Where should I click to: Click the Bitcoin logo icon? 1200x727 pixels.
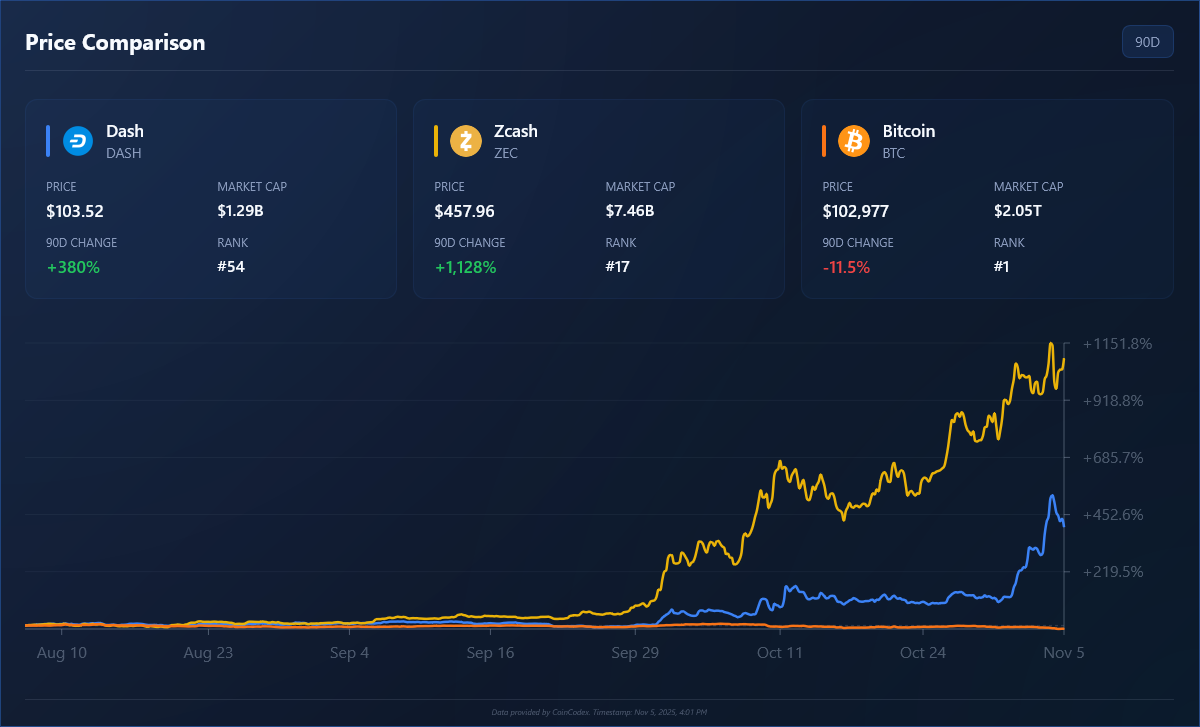853,140
